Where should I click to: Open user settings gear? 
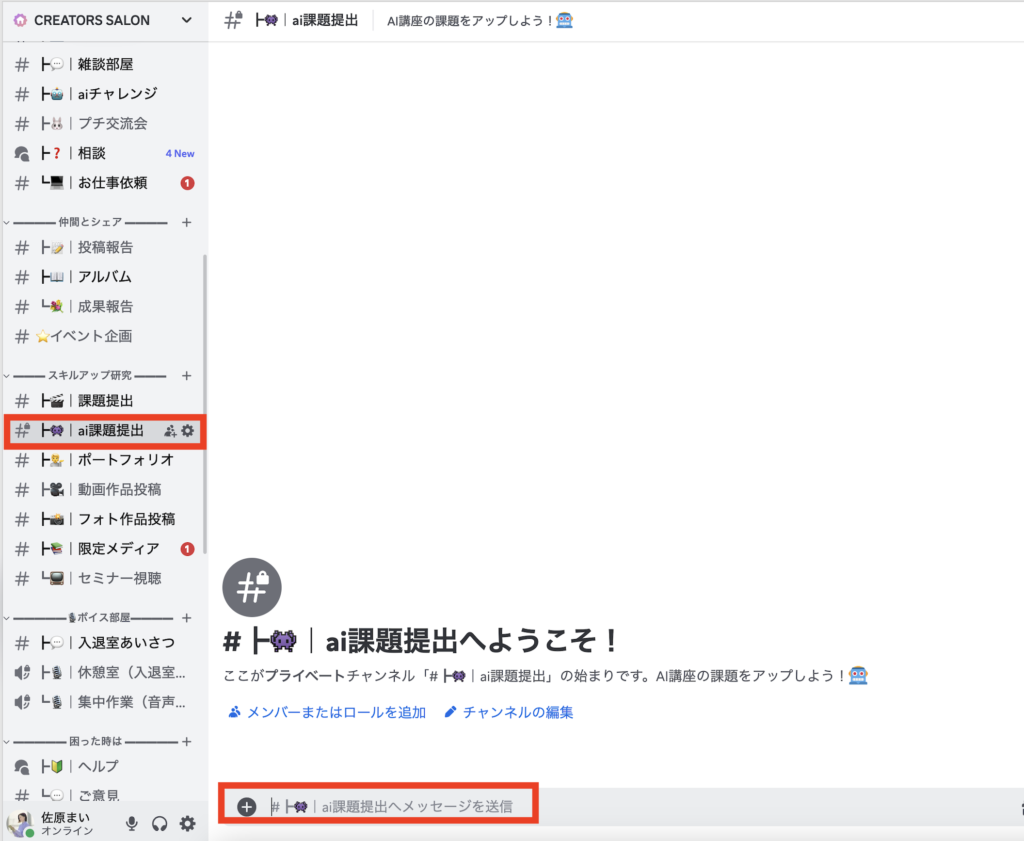(x=187, y=823)
